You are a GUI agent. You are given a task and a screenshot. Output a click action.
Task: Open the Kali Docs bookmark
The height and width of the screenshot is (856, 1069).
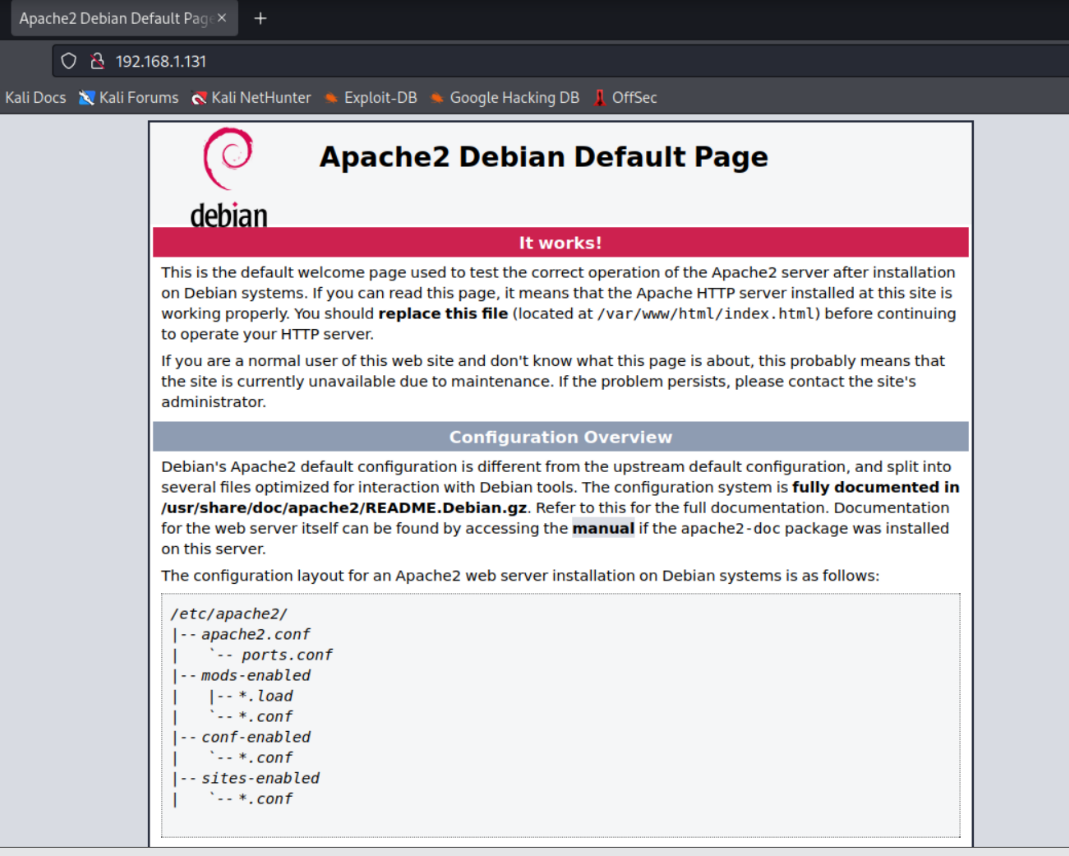click(35, 97)
